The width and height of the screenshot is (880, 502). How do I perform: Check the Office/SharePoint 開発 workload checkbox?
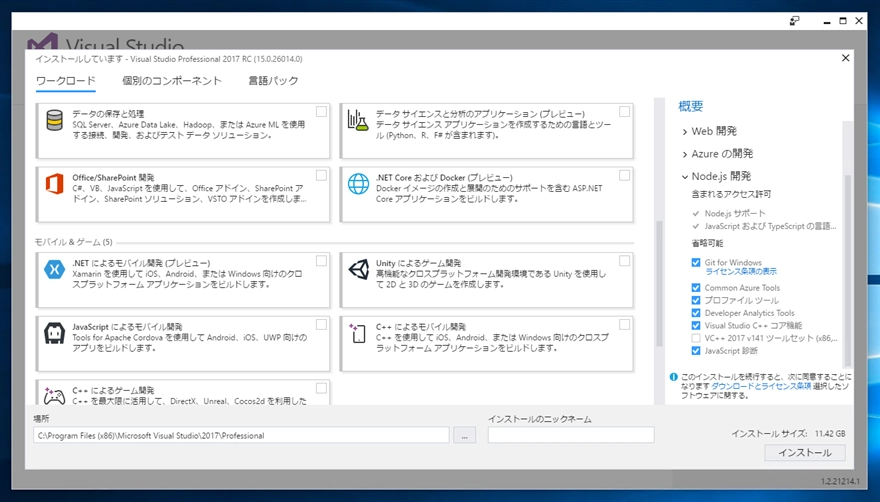321,175
